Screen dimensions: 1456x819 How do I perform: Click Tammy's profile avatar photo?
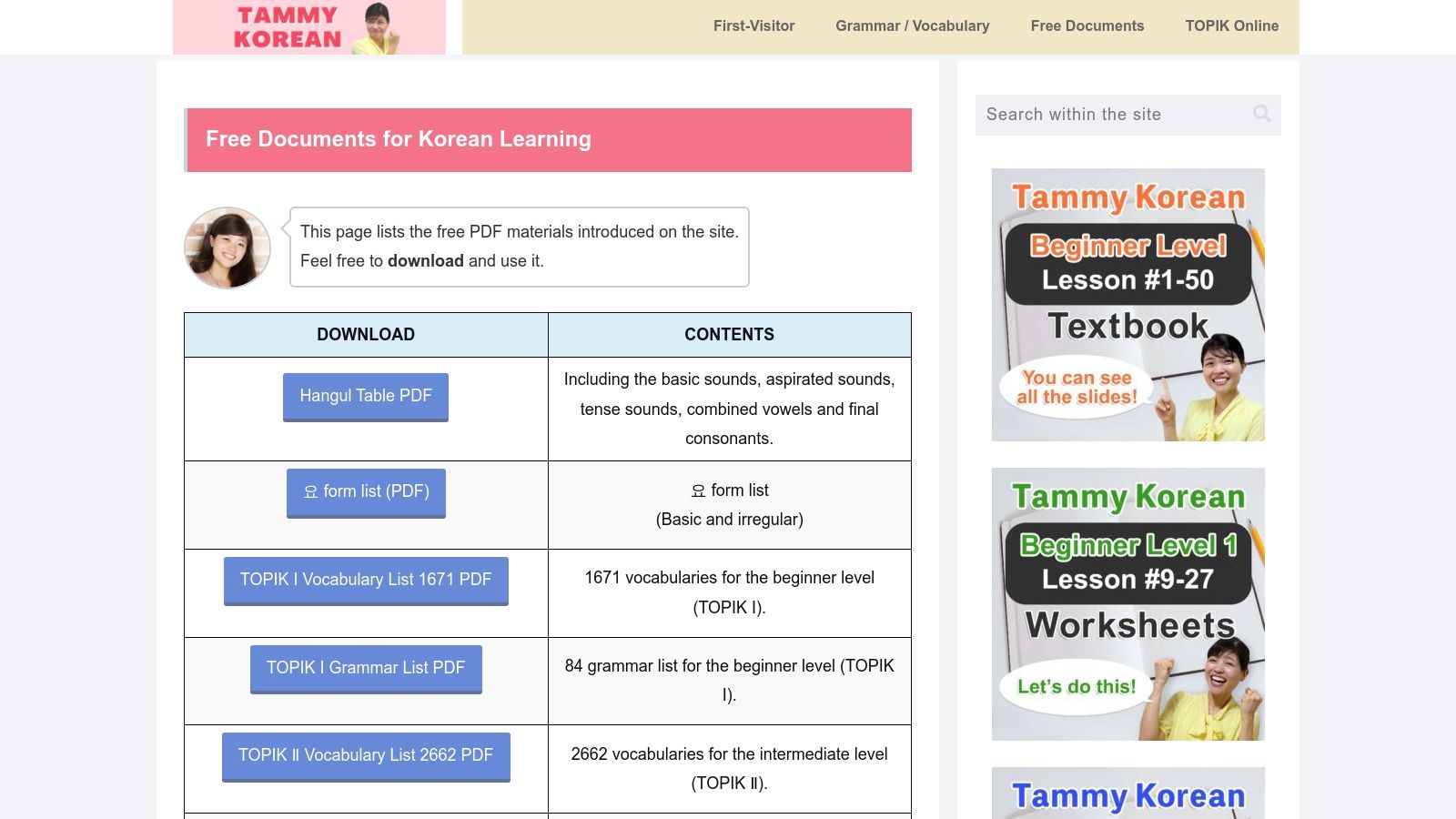click(x=227, y=247)
